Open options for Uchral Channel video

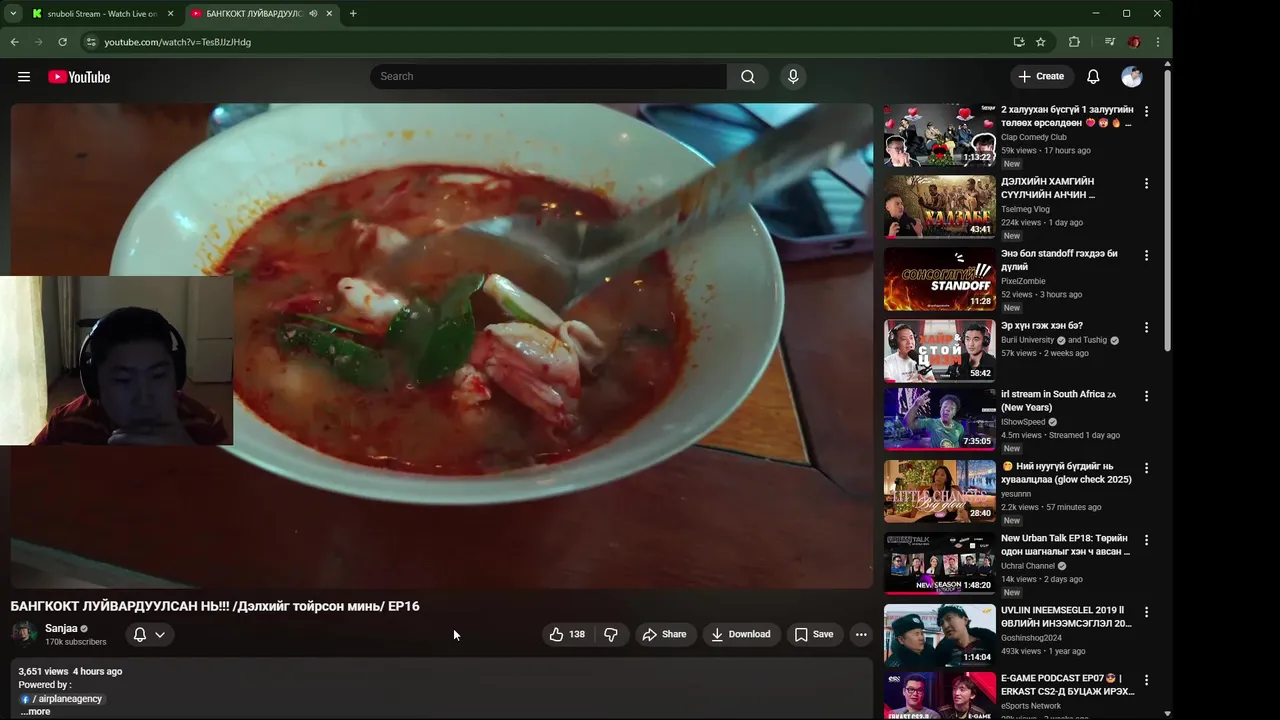click(x=1146, y=540)
